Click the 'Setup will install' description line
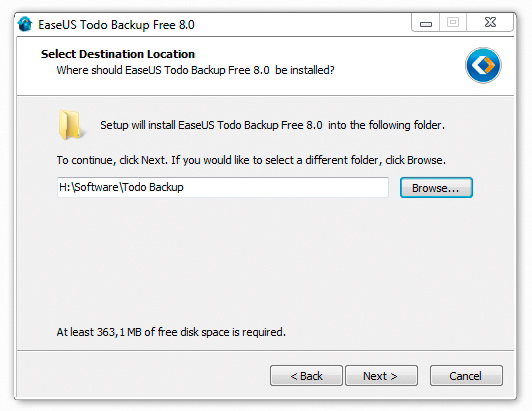The width and height of the screenshot is (532, 411). (x=272, y=125)
